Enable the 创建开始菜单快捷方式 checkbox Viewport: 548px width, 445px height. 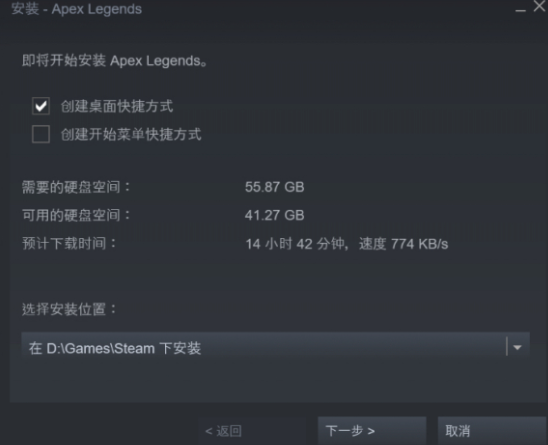tap(41, 134)
